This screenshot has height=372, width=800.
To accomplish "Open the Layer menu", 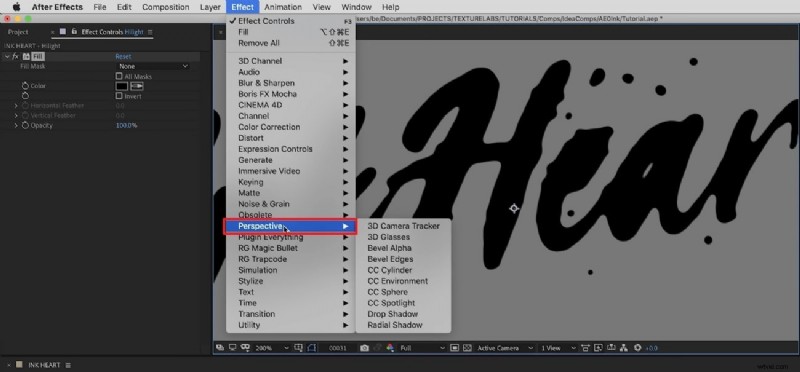I will (x=210, y=7).
